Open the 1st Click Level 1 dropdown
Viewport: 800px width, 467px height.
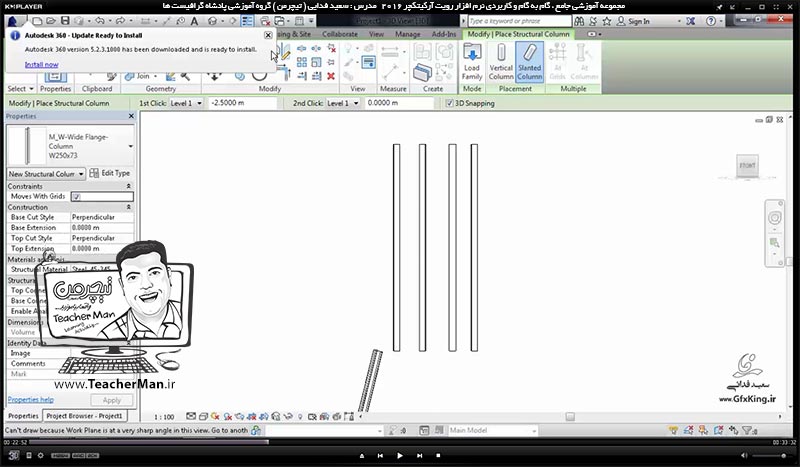[185, 103]
